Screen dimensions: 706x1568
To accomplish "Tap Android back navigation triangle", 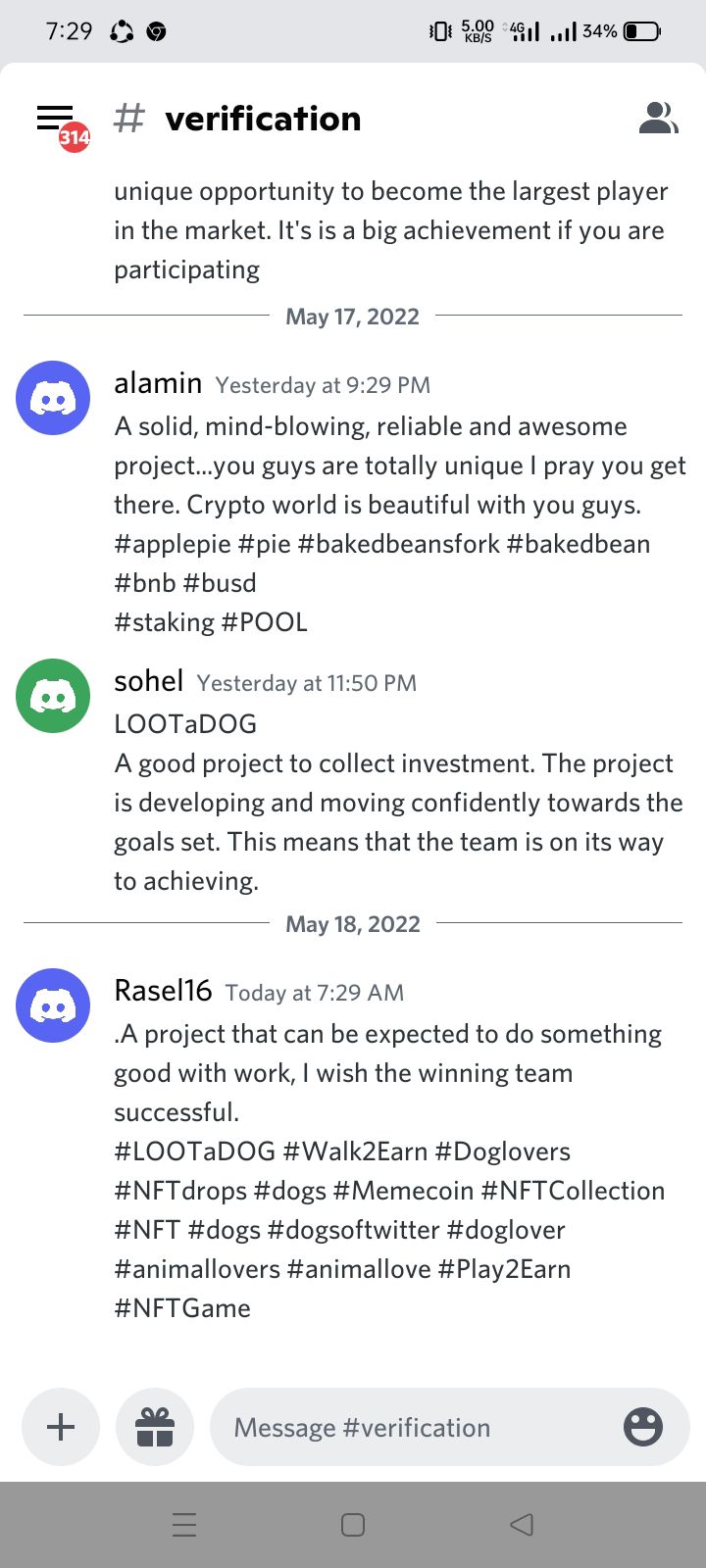I will (522, 1524).
